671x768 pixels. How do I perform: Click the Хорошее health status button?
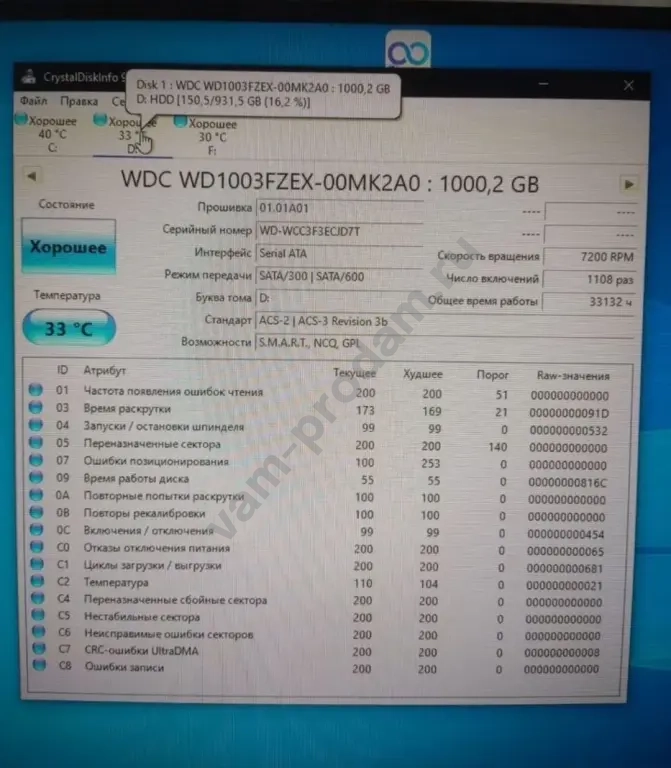pos(67,248)
